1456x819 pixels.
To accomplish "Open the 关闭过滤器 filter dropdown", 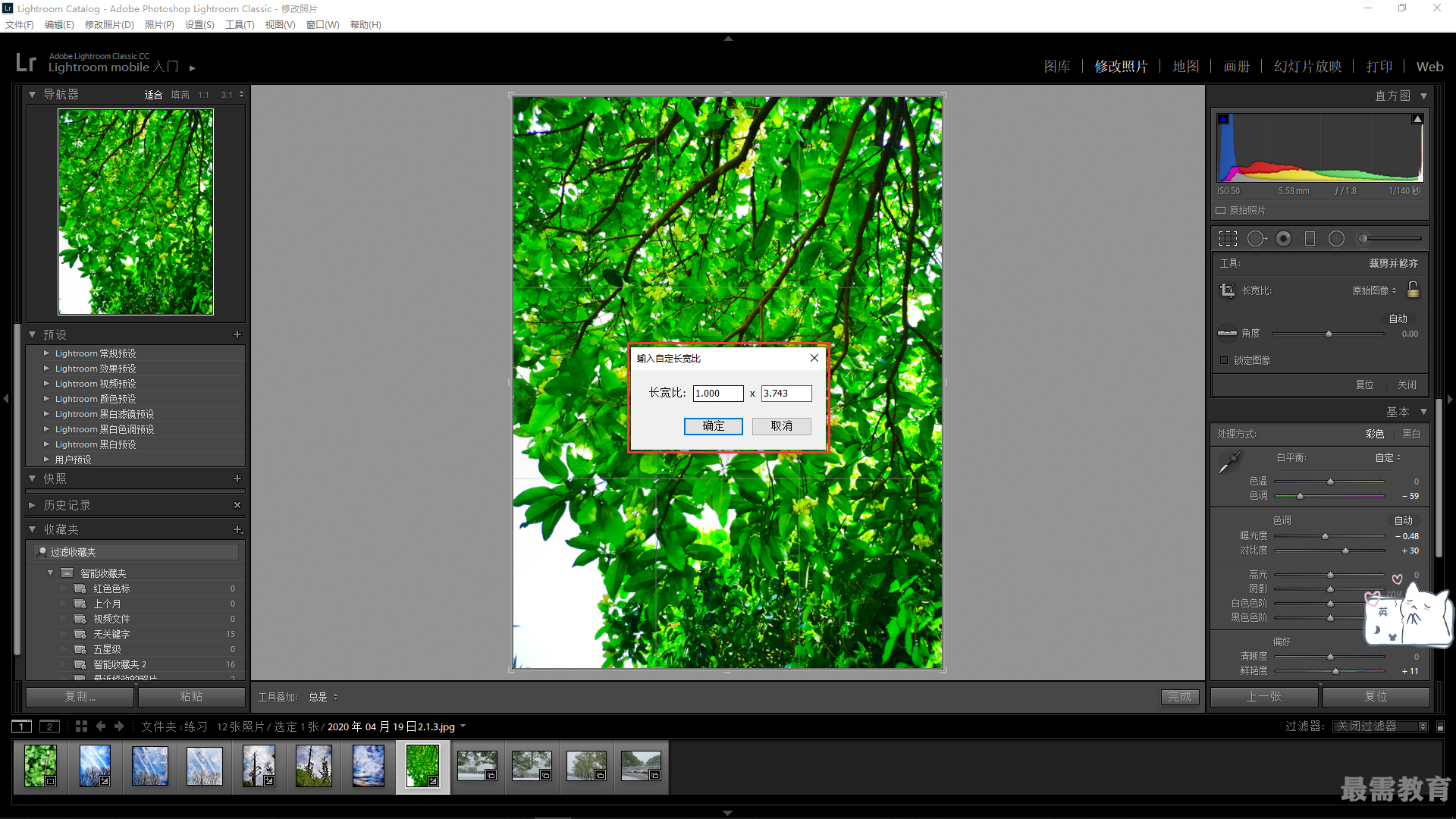I will (1380, 726).
